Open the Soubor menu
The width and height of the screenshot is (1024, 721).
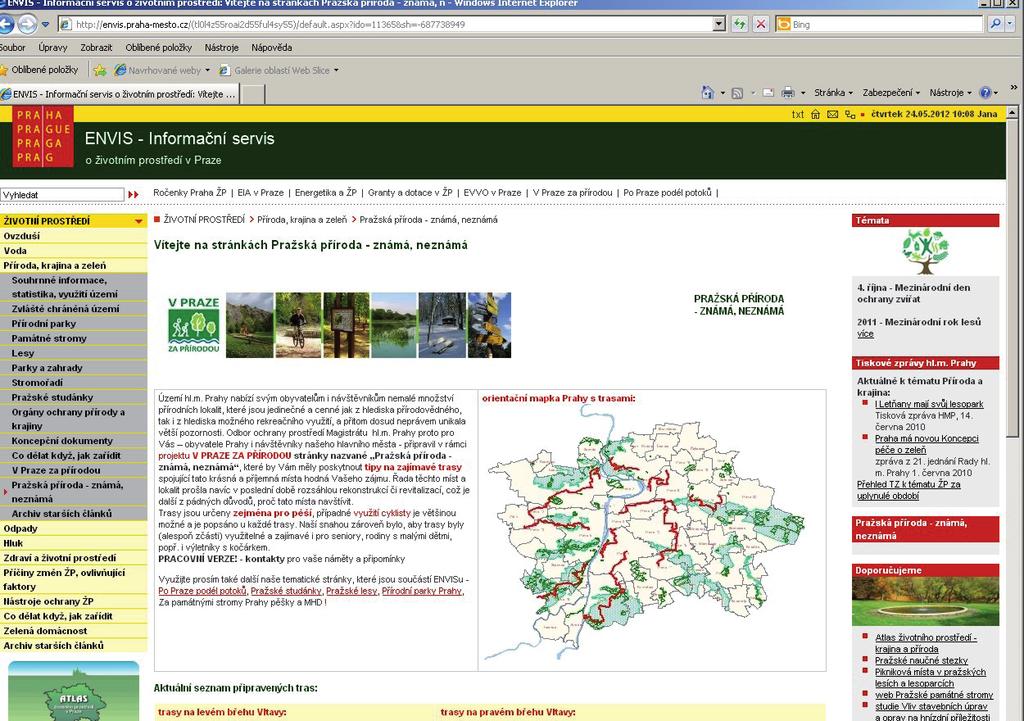coord(12,48)
